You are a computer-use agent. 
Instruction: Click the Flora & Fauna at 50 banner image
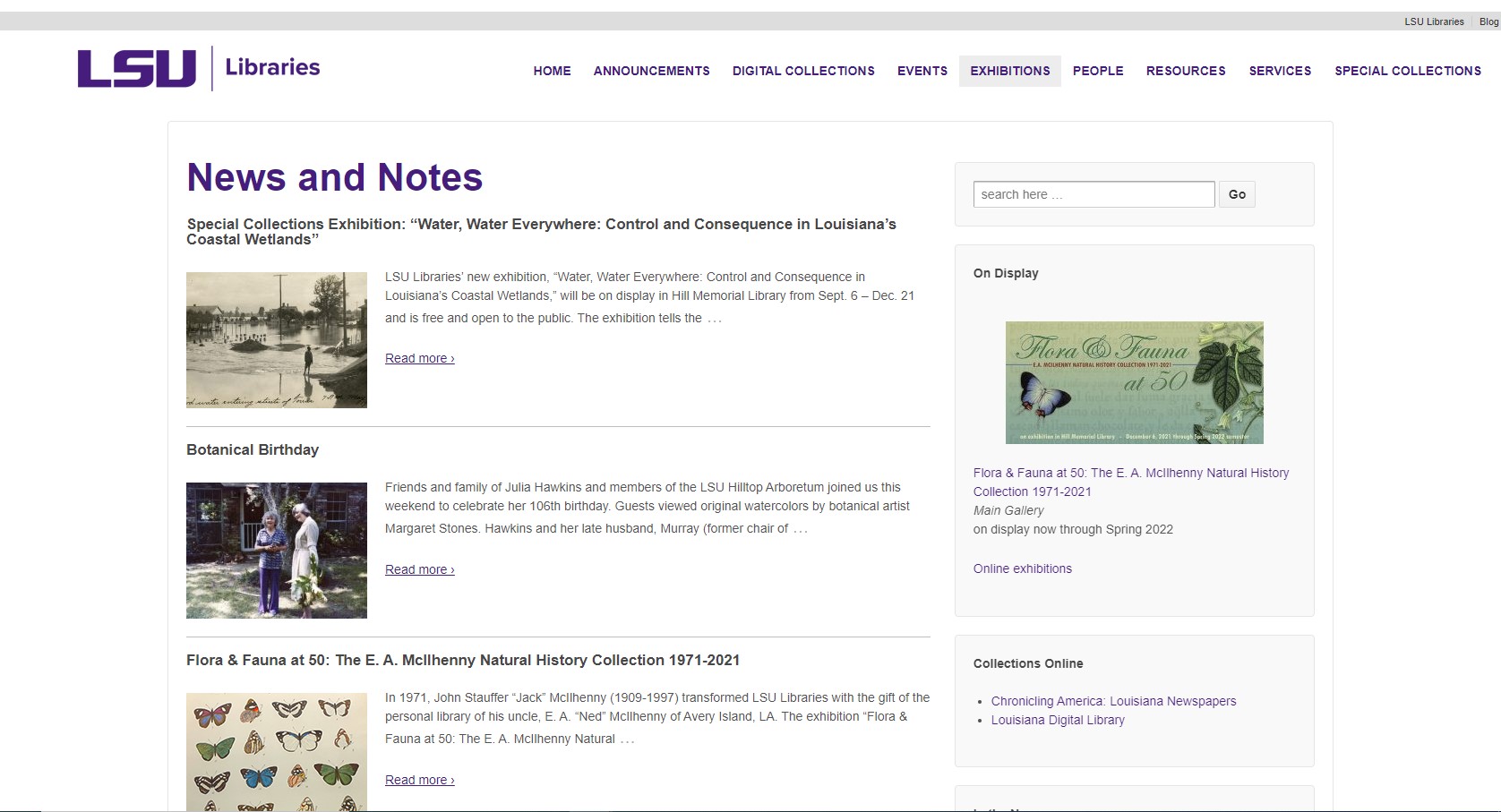(x=1134, y=382)
